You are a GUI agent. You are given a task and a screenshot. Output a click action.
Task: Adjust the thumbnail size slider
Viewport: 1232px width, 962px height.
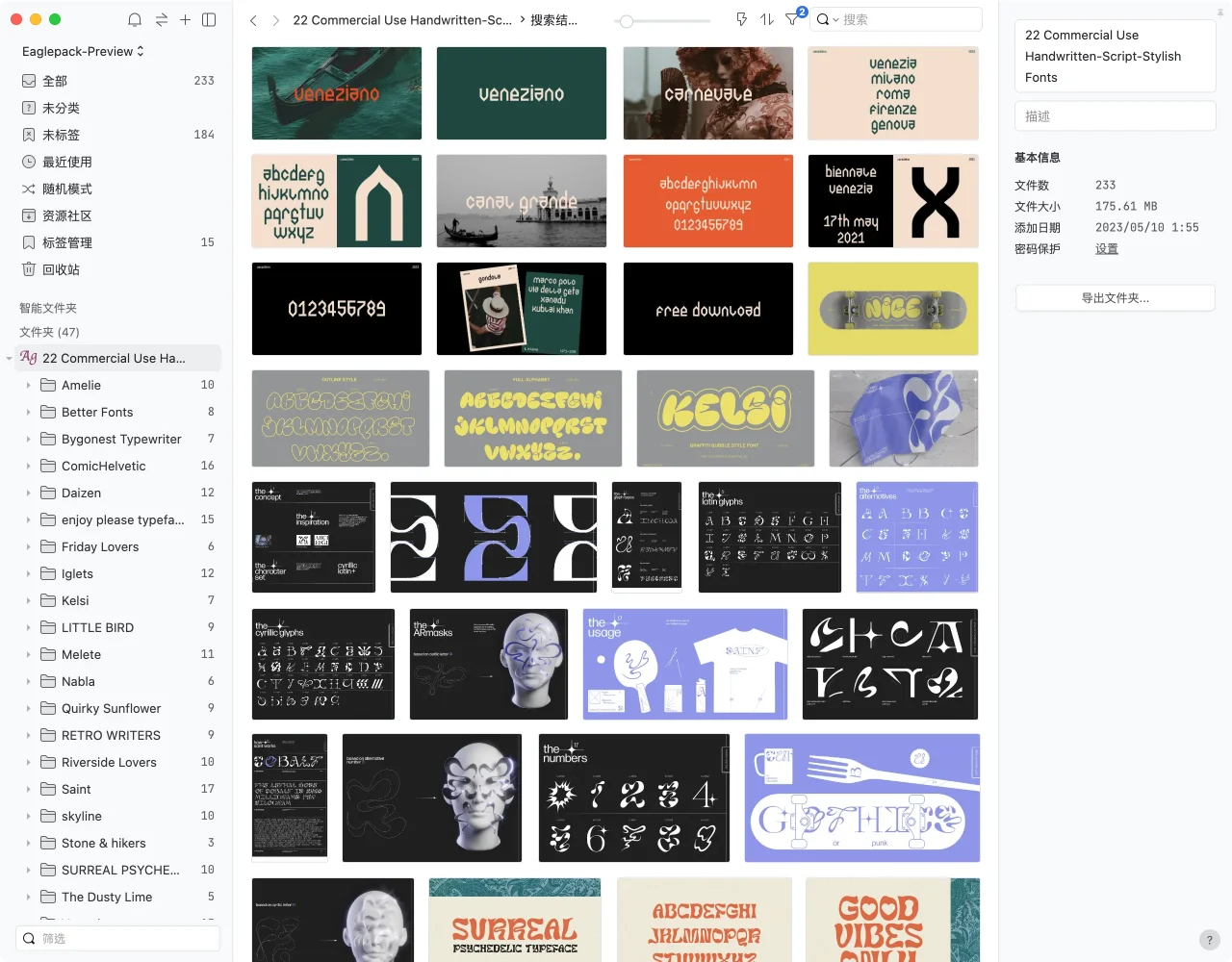pos(627,20)
